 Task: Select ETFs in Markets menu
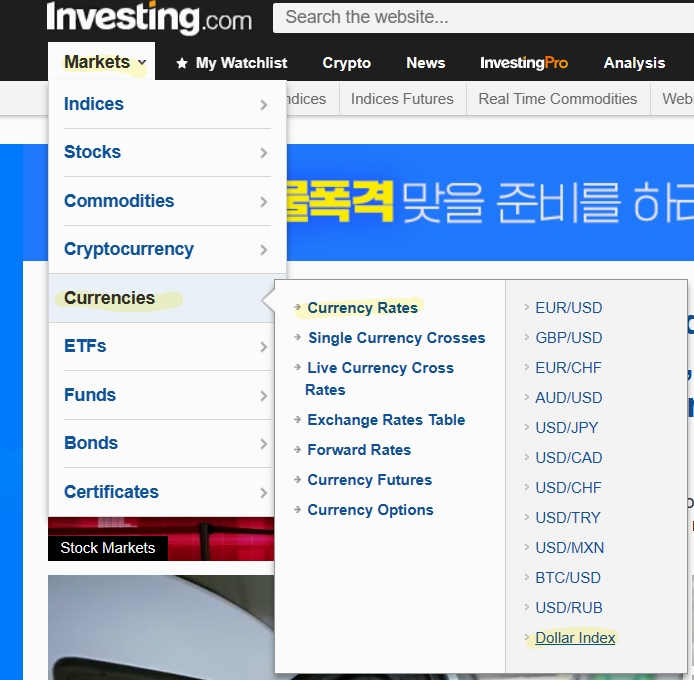(x=85, y=346)
